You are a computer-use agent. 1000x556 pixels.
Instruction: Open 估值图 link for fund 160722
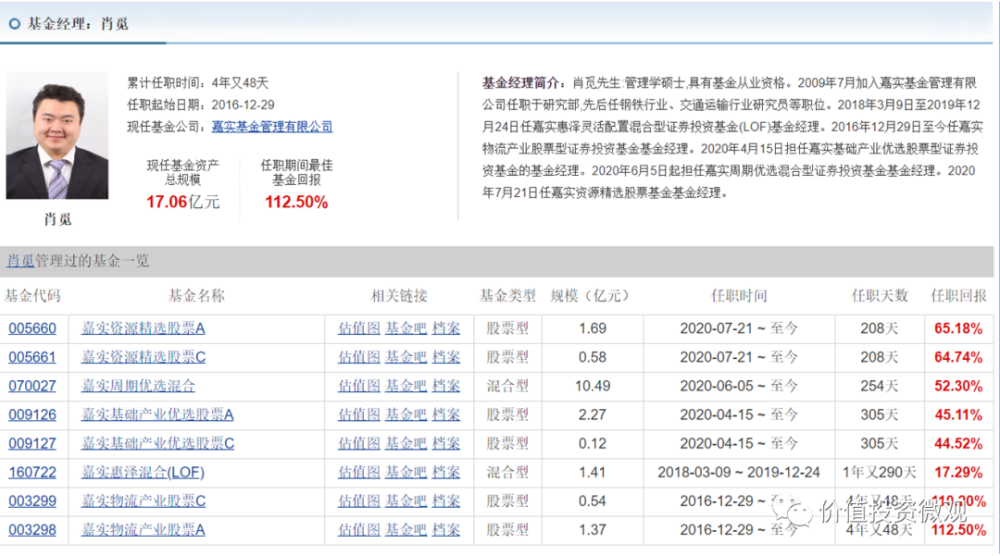click(359, 472)
